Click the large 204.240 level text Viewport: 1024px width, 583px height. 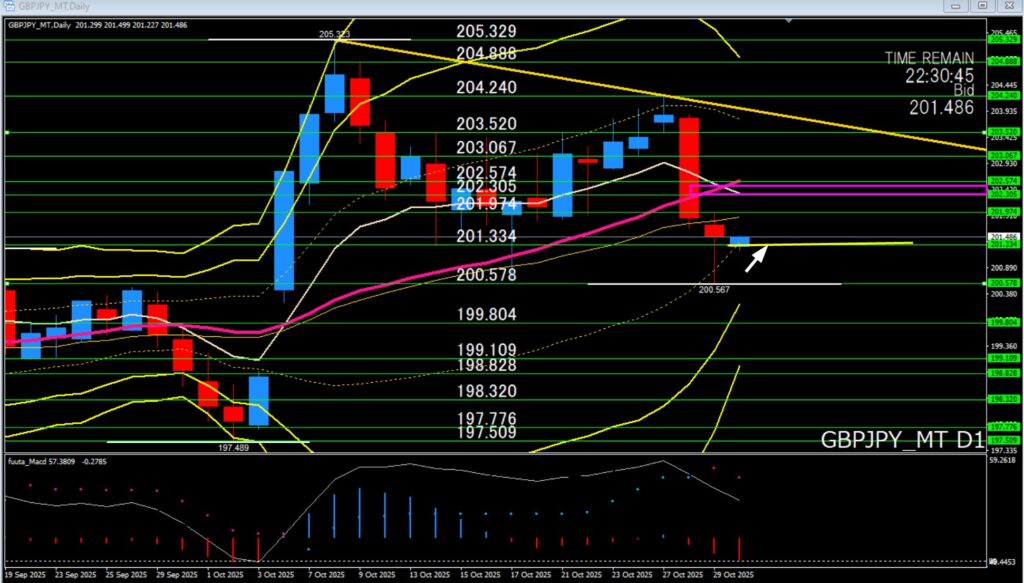pyautogui.click(x=487, y=87)
